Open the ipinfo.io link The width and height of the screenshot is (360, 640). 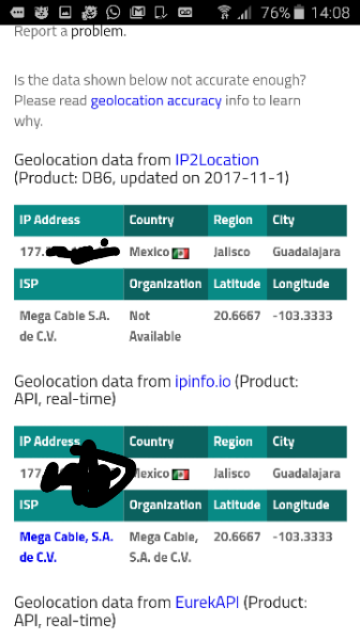[202, 381]
